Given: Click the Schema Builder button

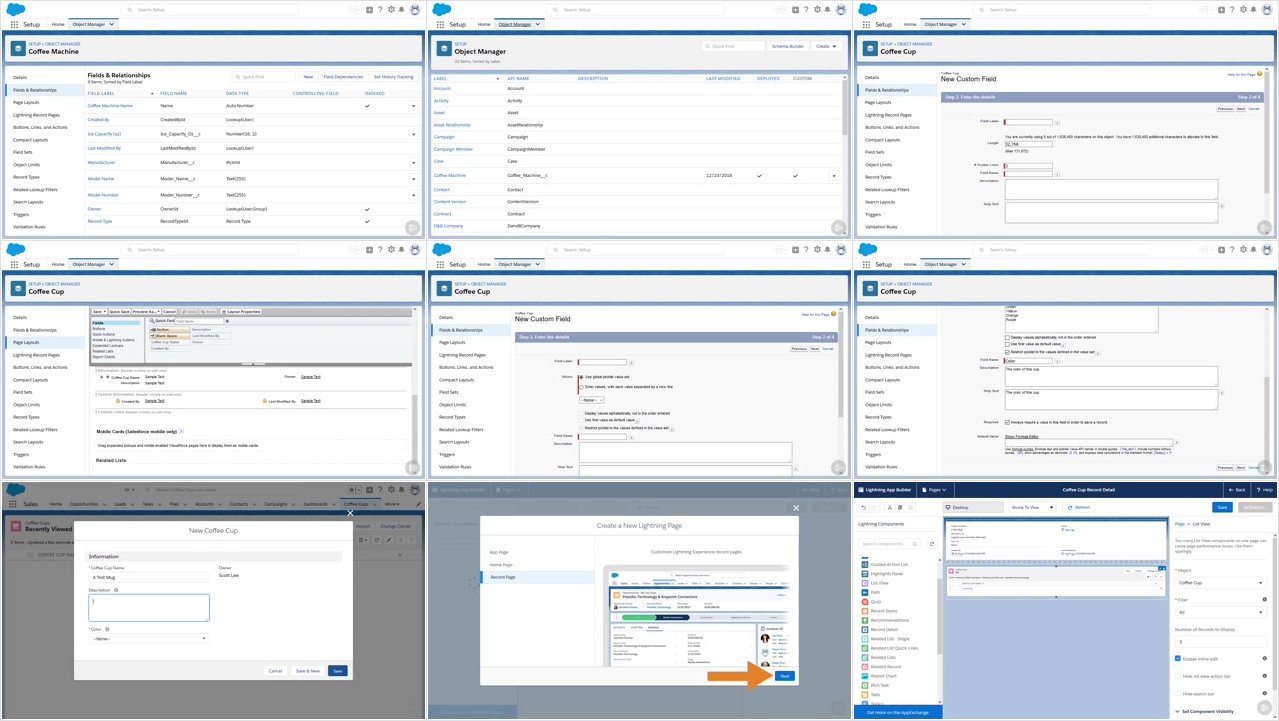Looking at the screenshot, I should 788,46.
